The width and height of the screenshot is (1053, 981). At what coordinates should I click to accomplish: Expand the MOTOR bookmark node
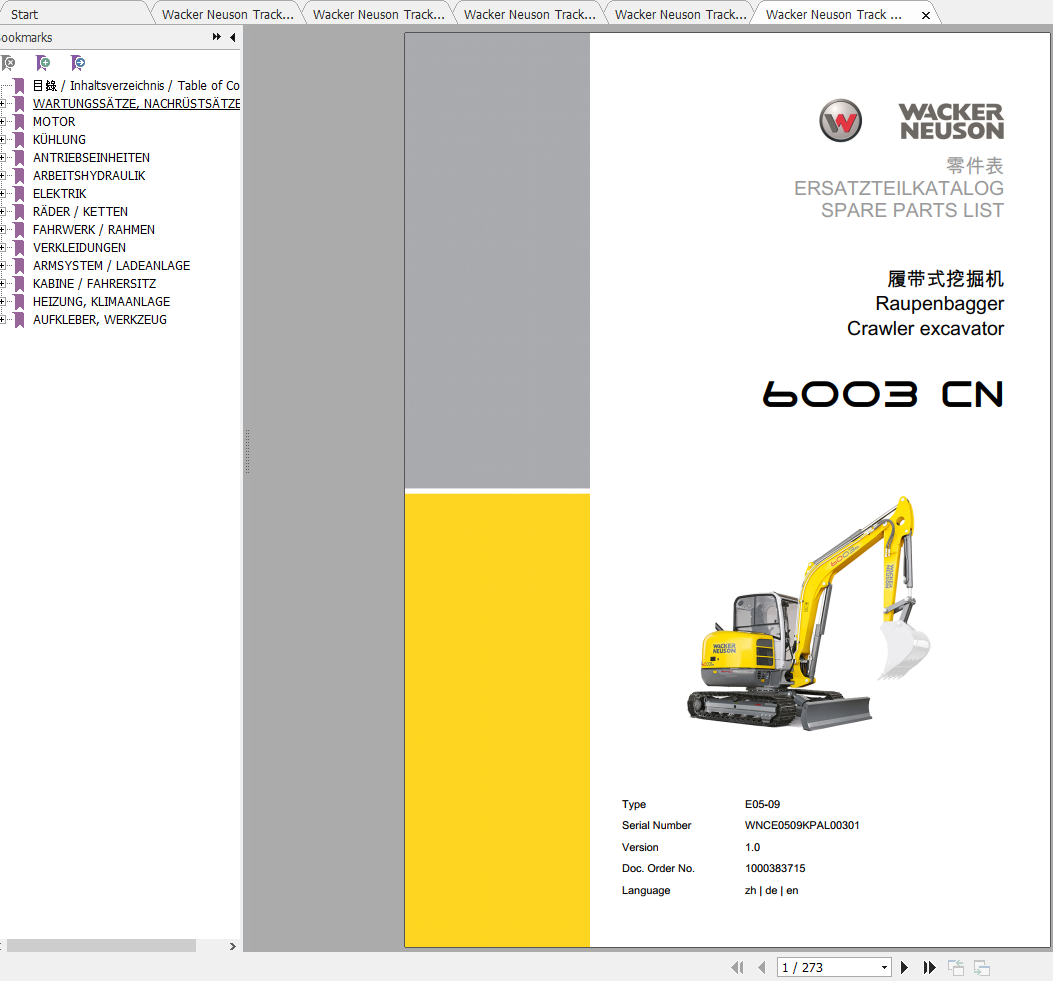pyautogui.click(x=3, y=122)
